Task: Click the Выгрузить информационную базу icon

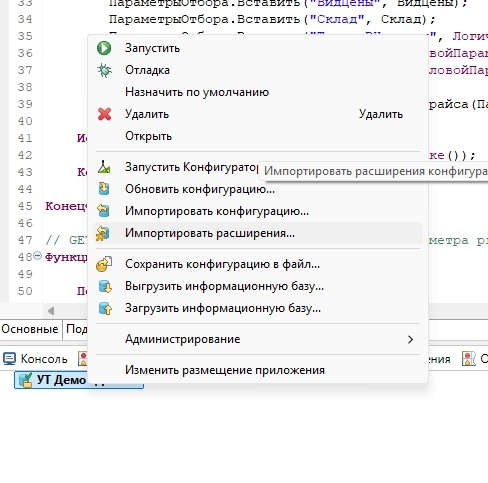Action: [105, 286]
